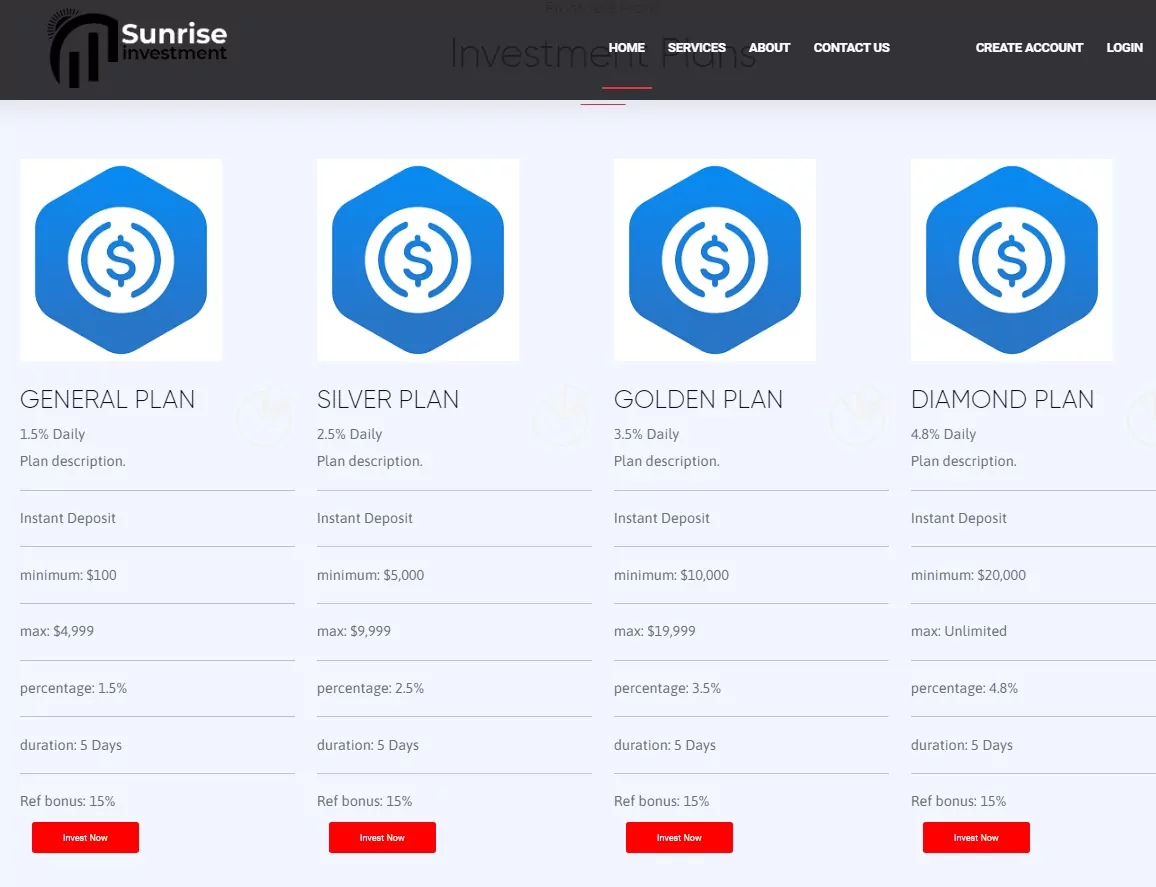Select the SILVER PLAN heading

click(388, 399)
